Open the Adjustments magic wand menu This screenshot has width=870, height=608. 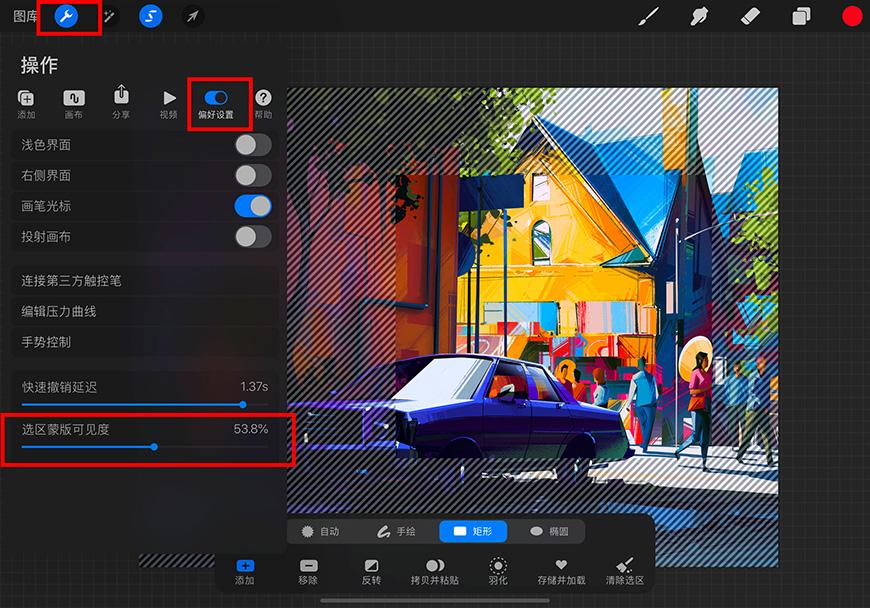click(109, 16)
